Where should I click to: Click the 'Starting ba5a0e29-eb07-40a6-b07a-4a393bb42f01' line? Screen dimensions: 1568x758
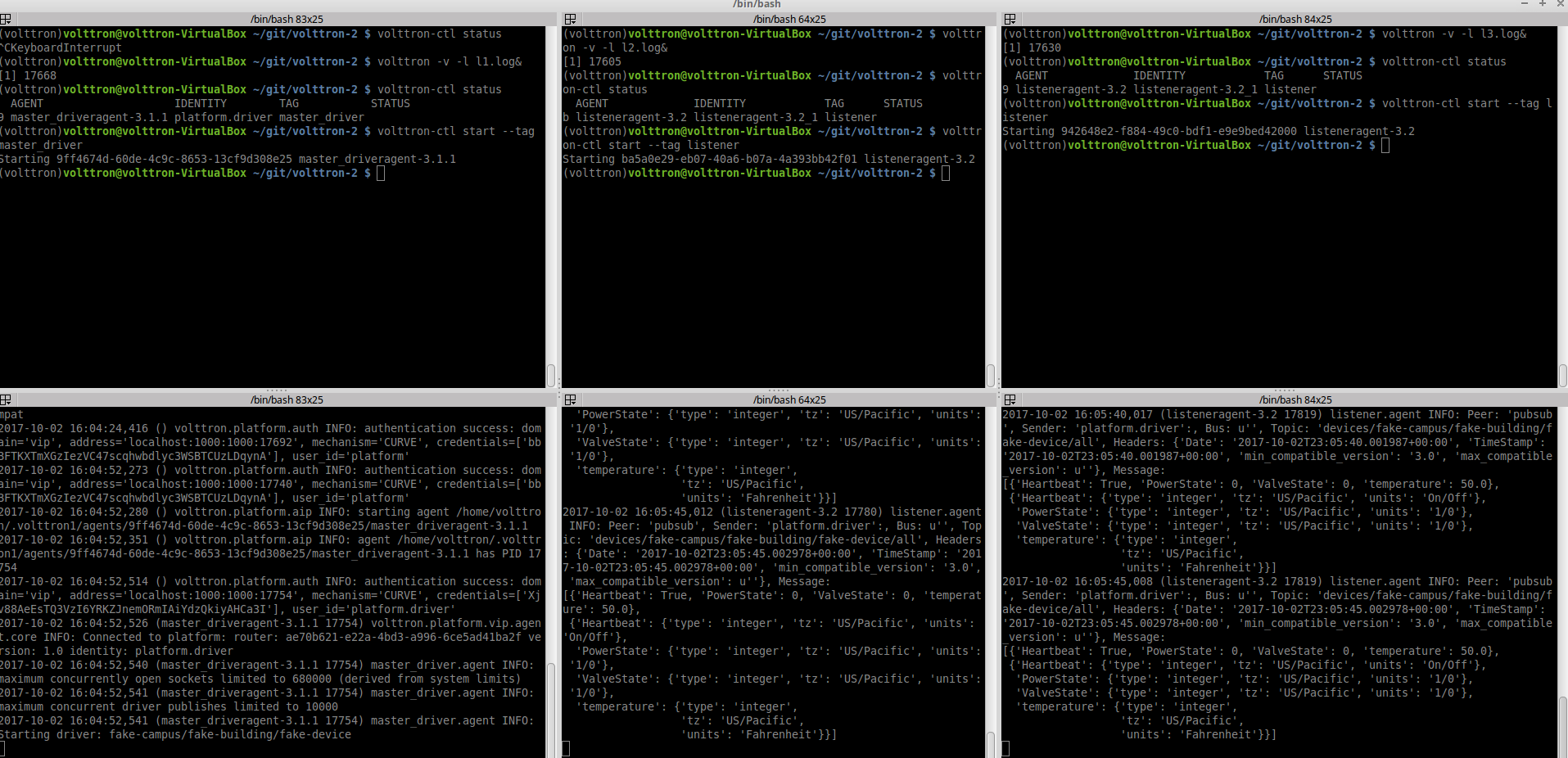[769, 159]
